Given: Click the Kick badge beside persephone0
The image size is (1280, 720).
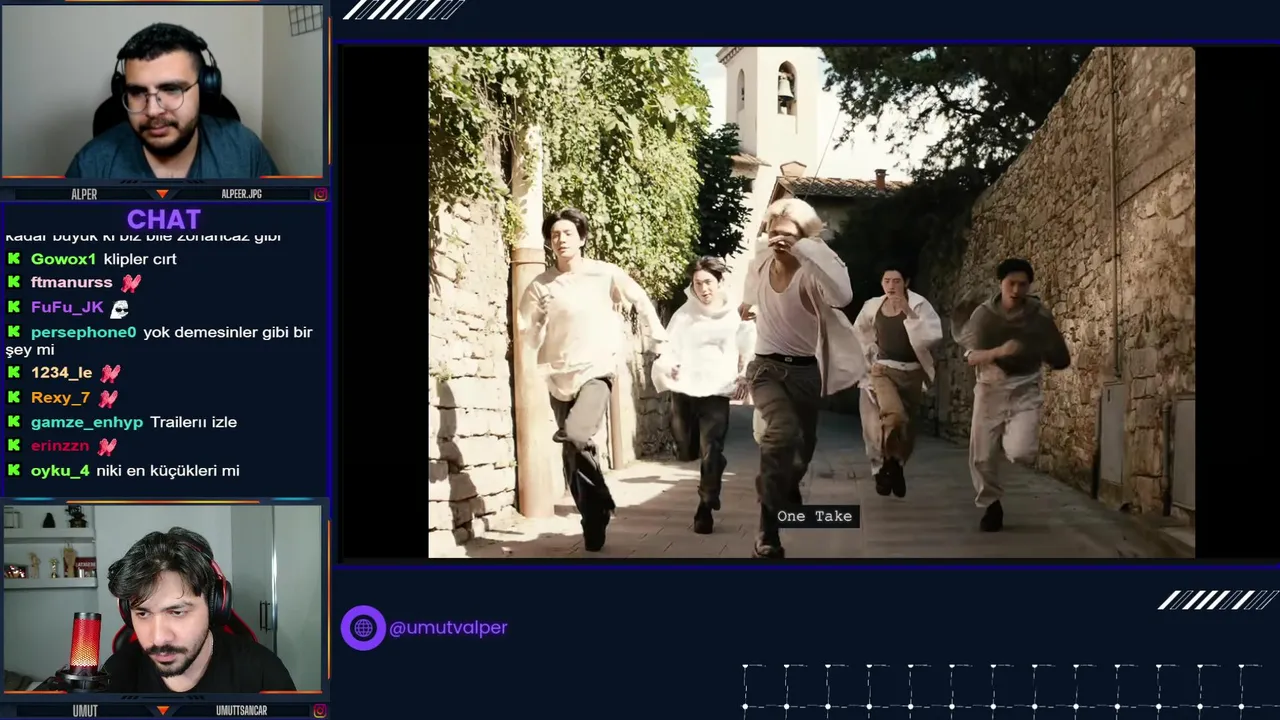Looking at the screenshot, I should [14, 332].
